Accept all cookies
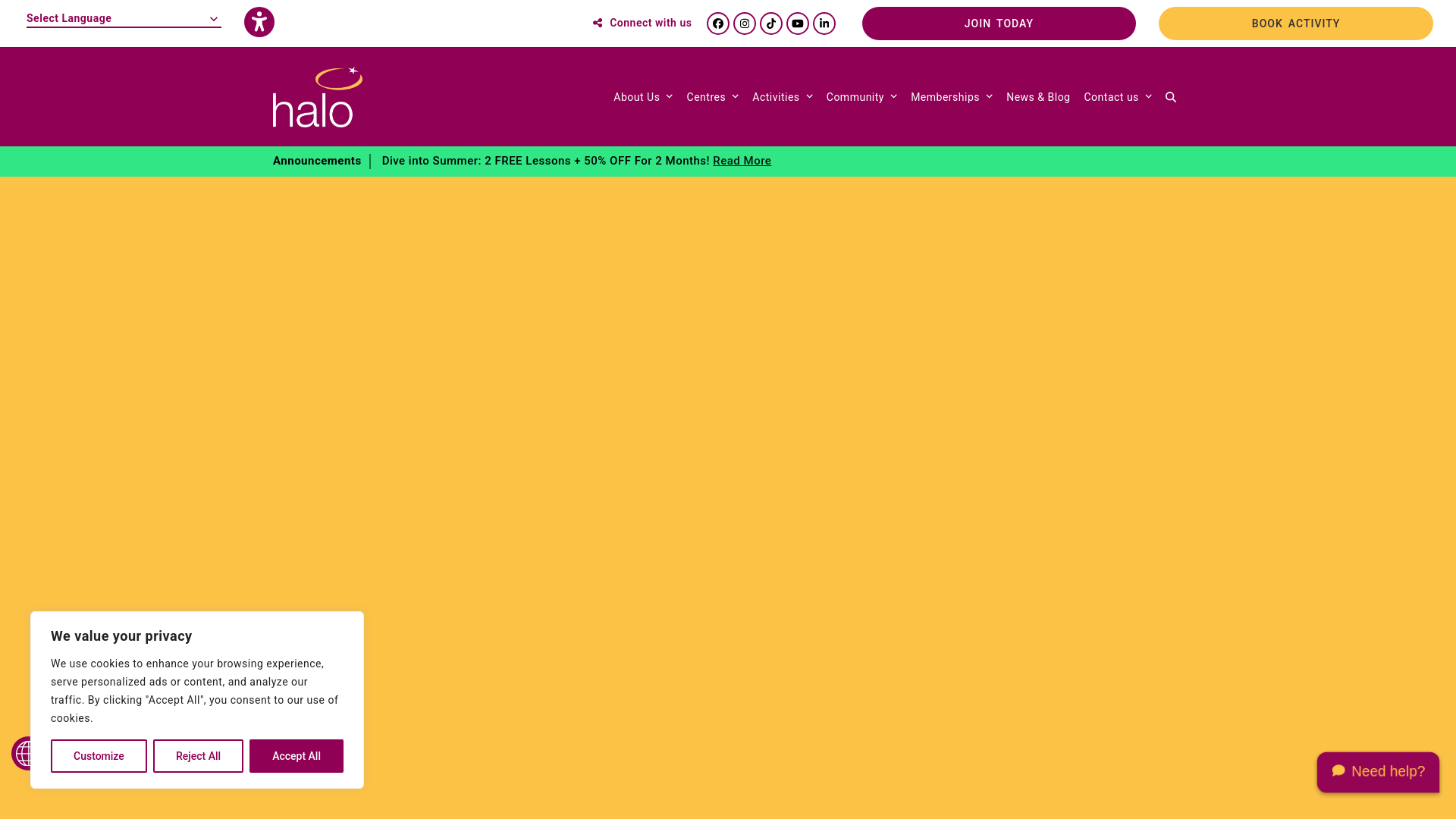Image resolution: width=1456 pixels, height=819 pixels. [x=297, y=756]
